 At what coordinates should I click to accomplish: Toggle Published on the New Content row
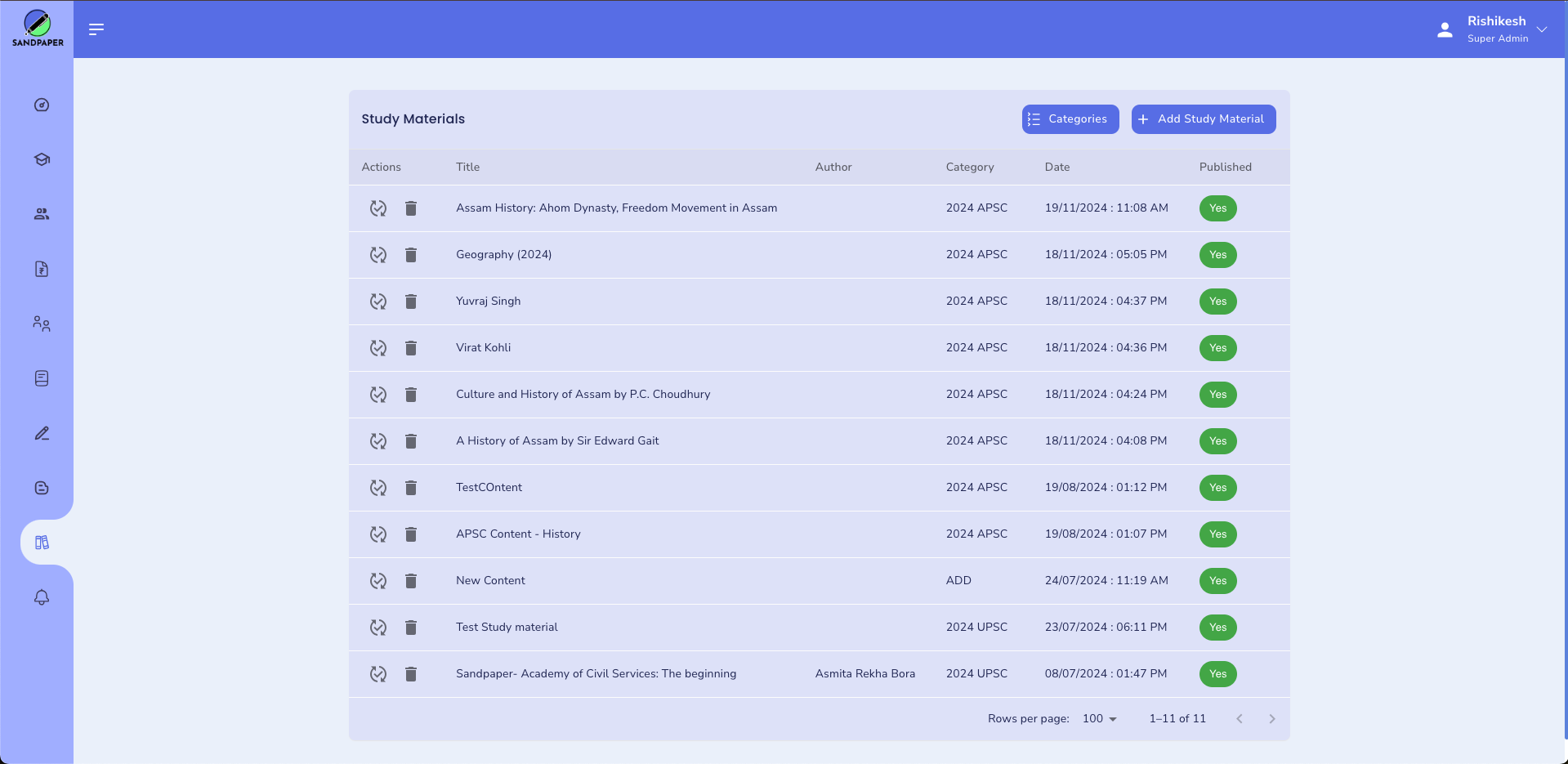click(x=1217, y=580)
